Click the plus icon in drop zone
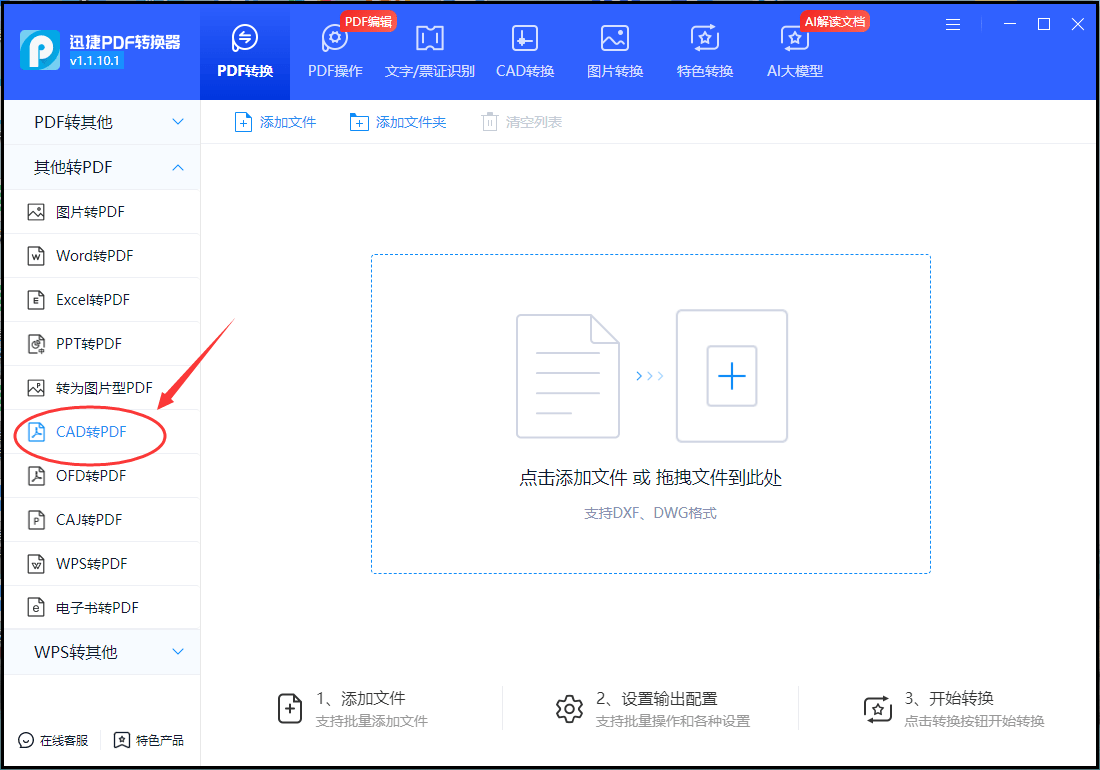This screenshot has width=1100, height=770. 732,376
